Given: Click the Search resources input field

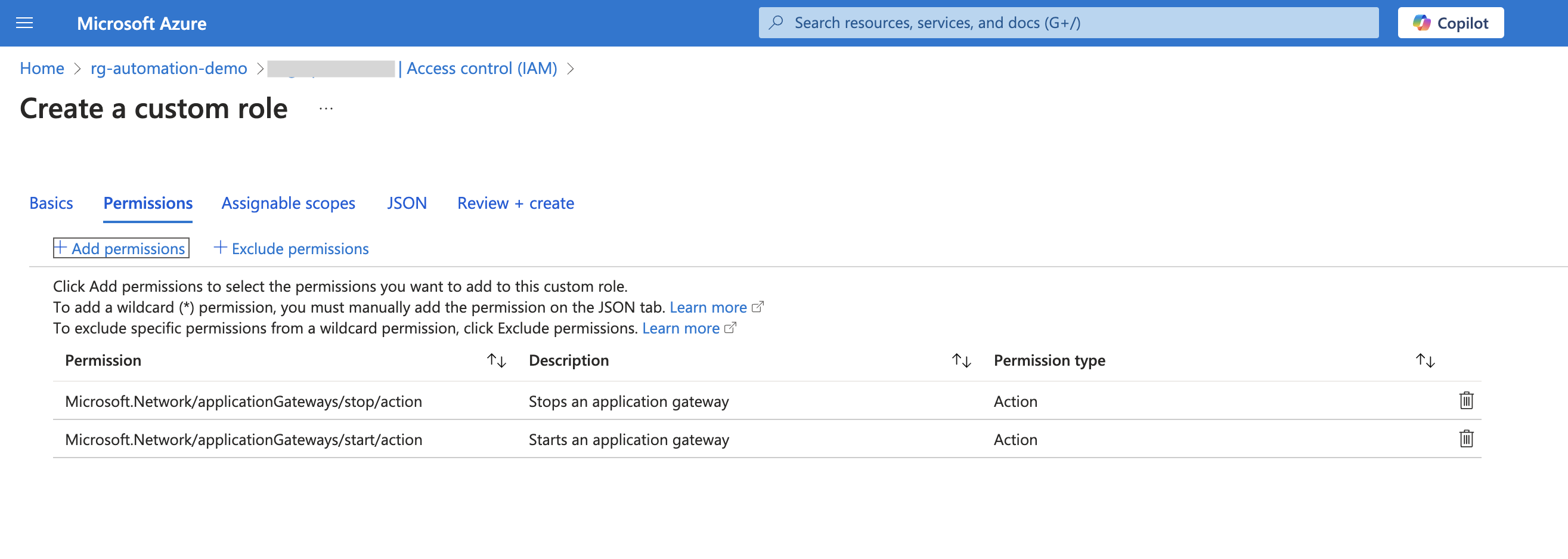Looking at the screenshot, I should click(1068, 23).
